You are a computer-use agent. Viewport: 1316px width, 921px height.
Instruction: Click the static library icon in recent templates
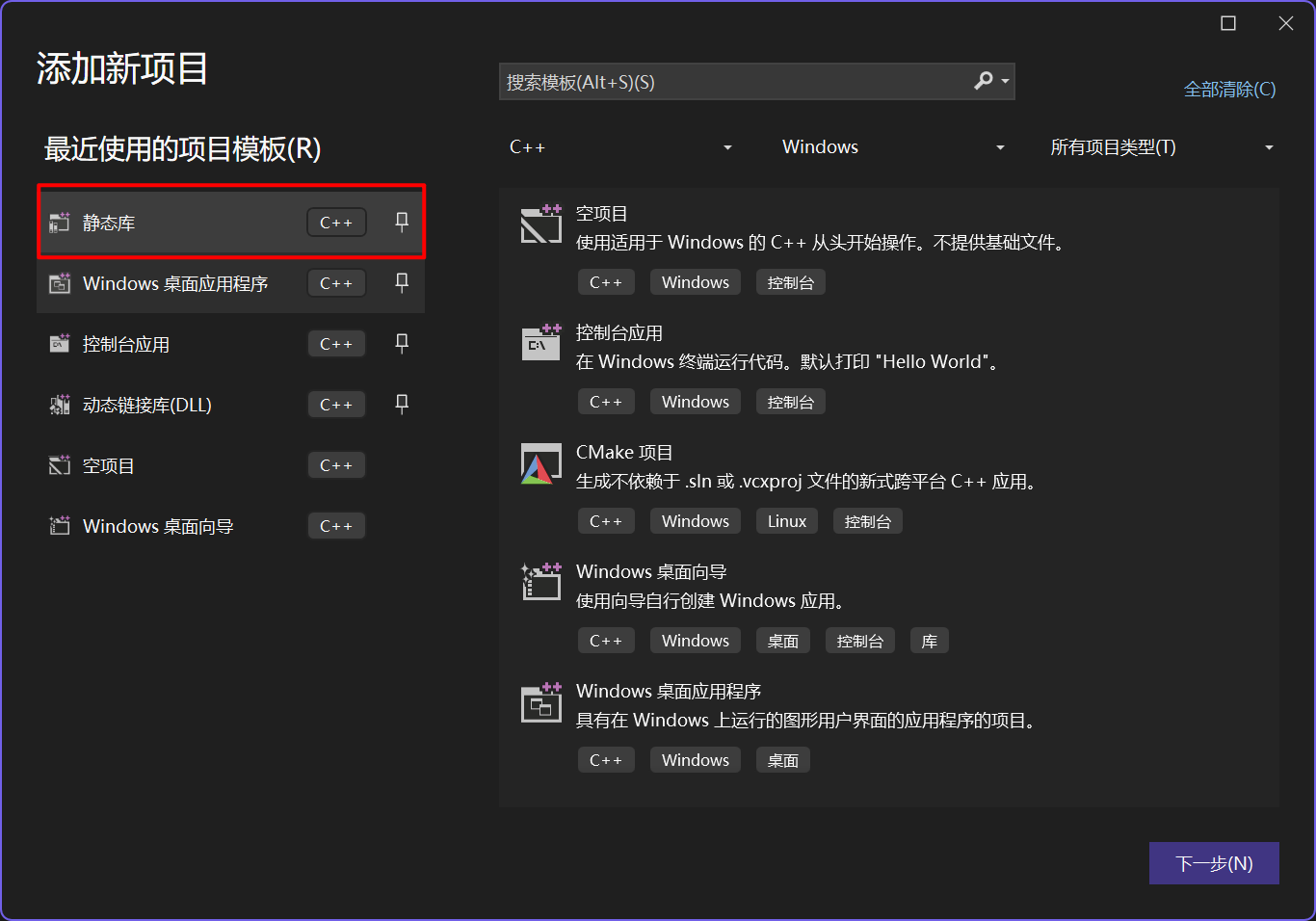[60, 223]
